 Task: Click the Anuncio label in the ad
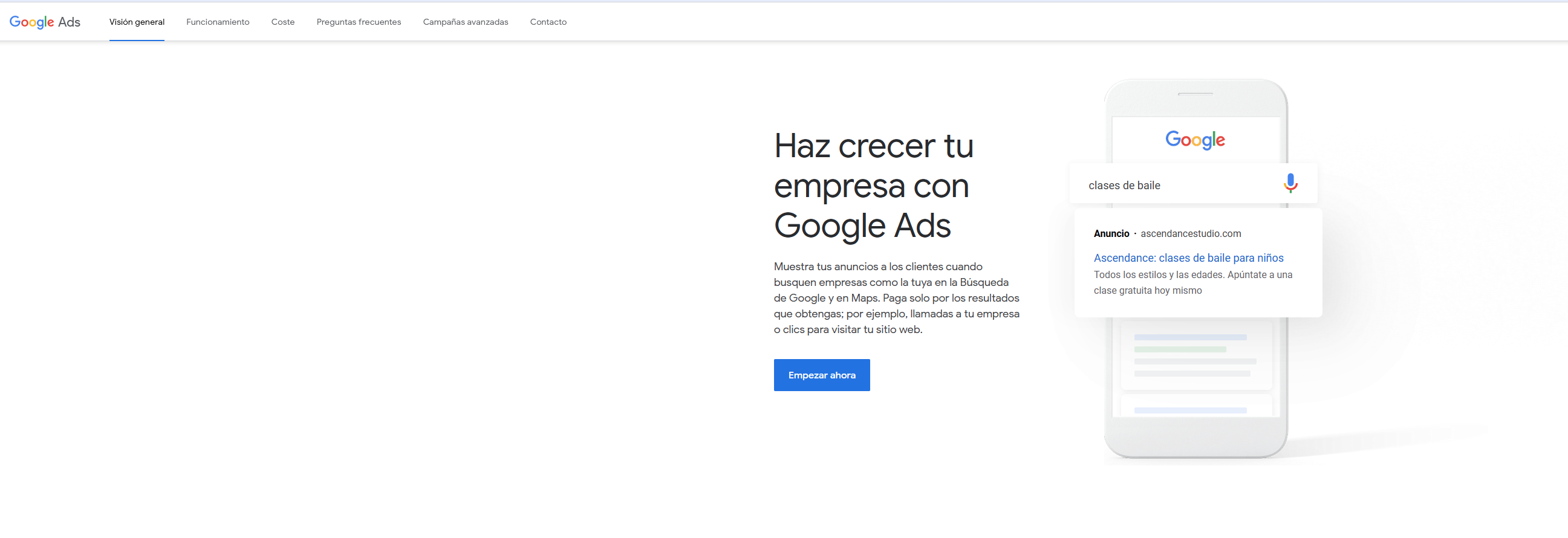1111,234
